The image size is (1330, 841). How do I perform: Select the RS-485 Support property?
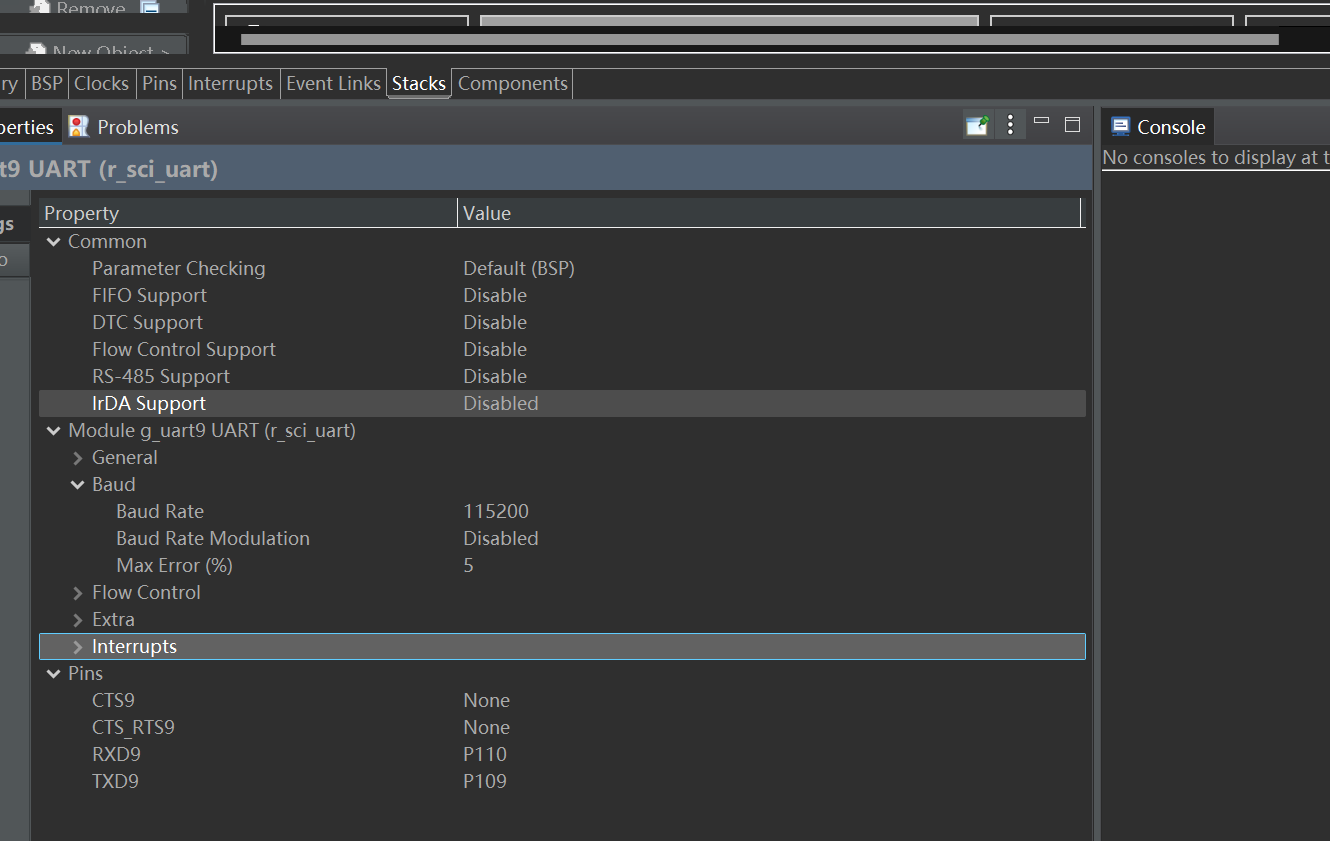(x=562, y=377)
